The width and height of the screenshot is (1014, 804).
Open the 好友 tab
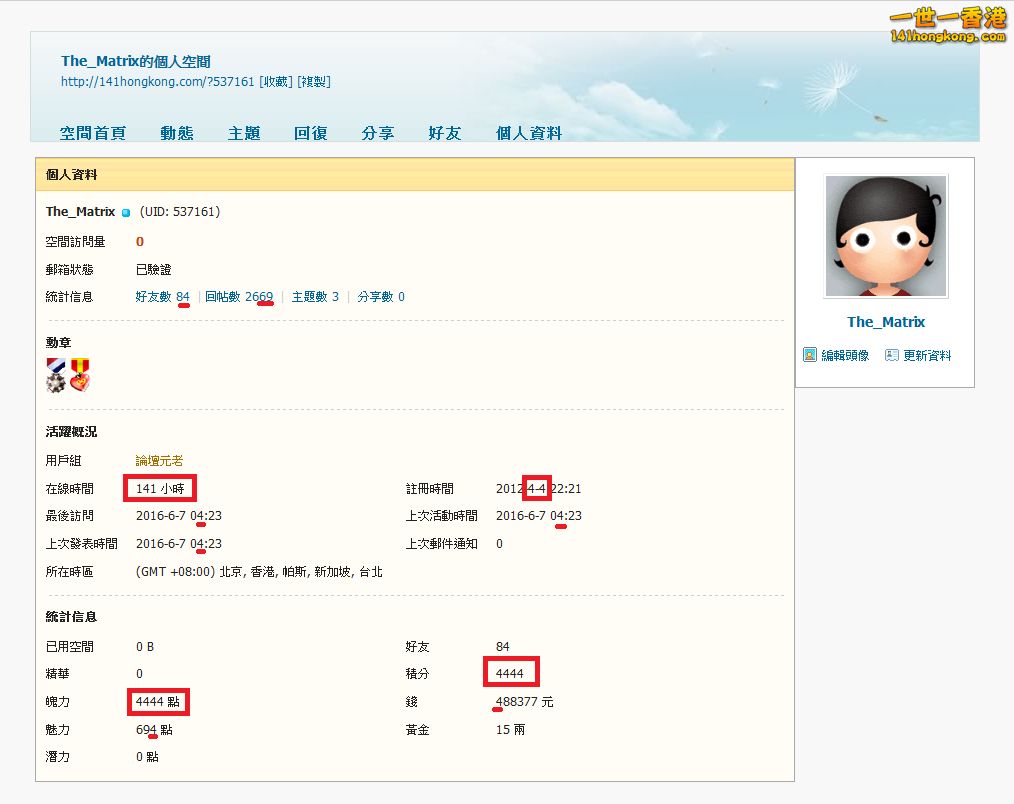point(445,133)
